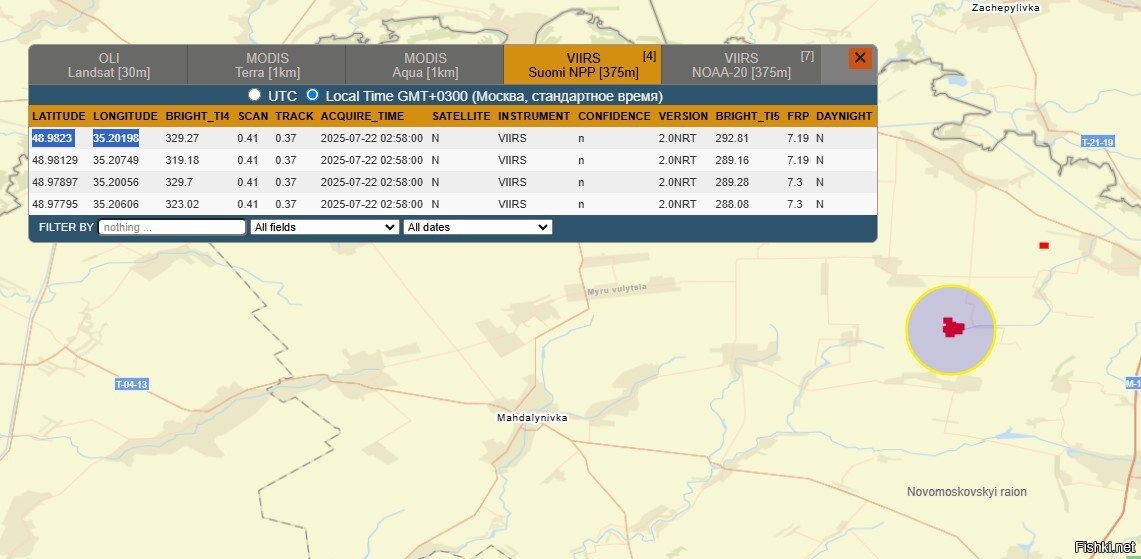Sort by SATELLITE column header
Image resolution: width=1141 pixels, height=559 pixels.
click(461, 116)
